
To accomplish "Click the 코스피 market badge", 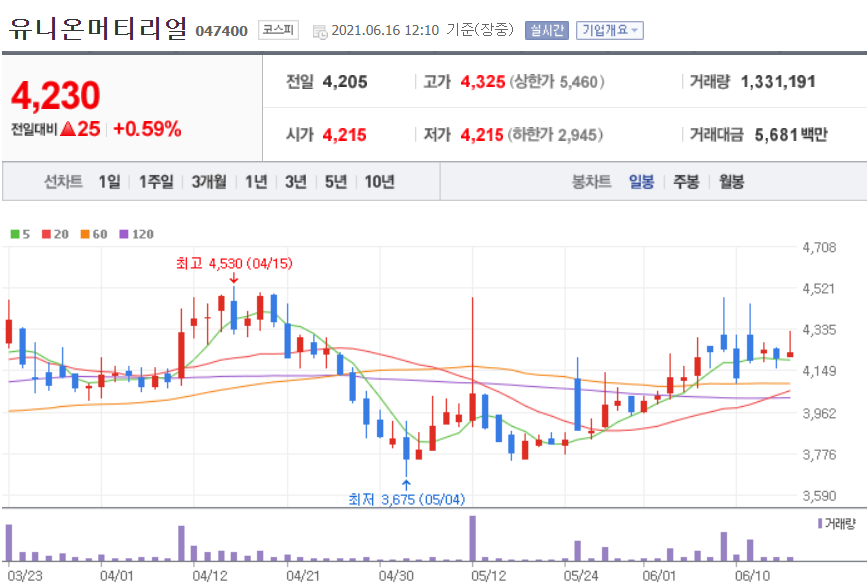I will point(278,30).
